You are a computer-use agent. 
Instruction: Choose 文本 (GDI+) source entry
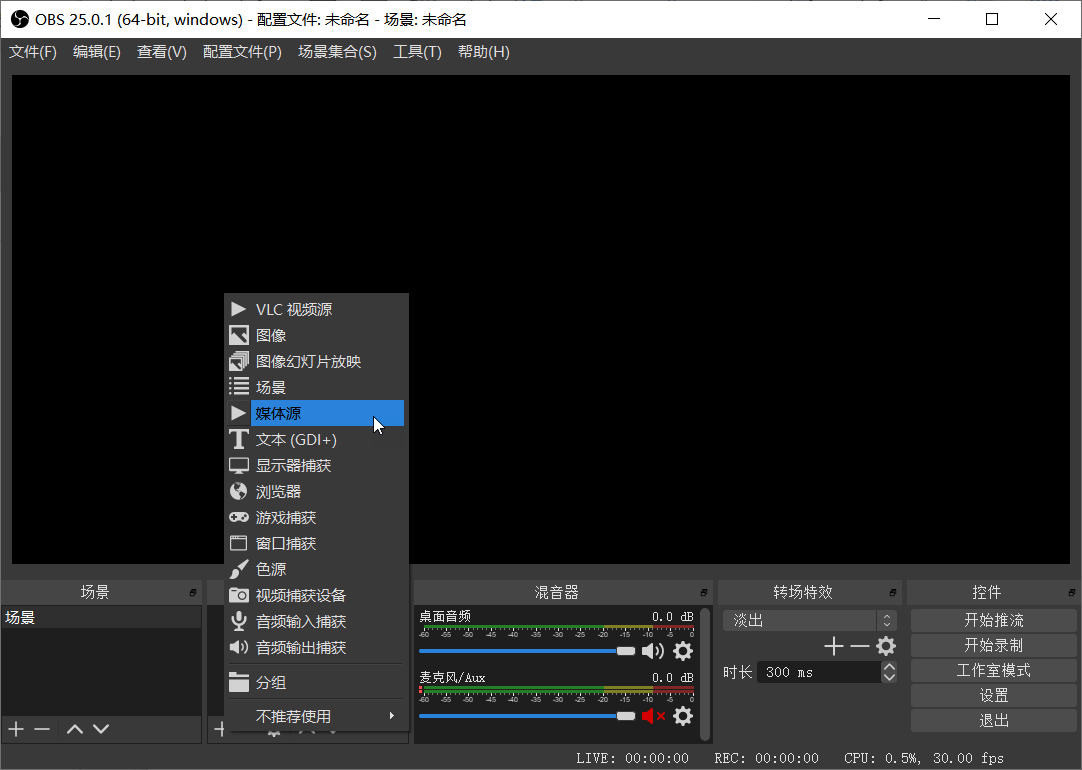316,440
